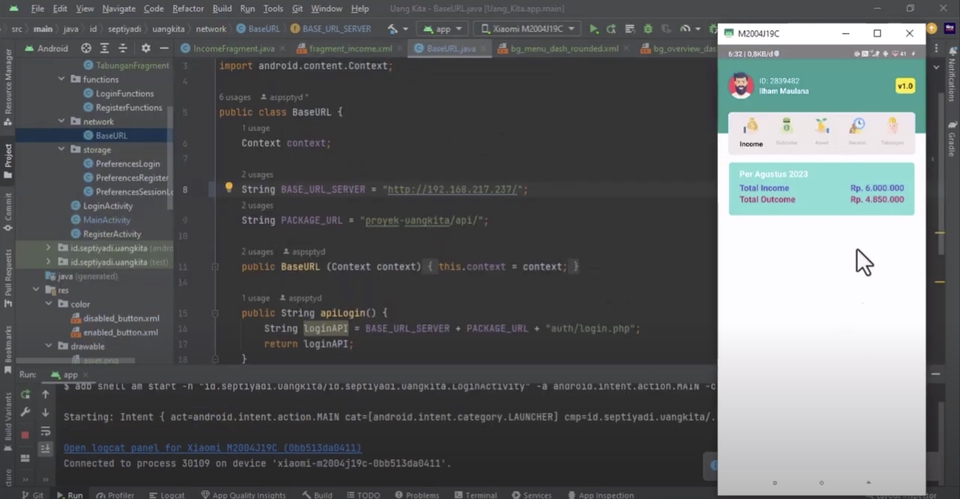Click the collapse all icon in Project panel
The width and height of the screenshot is (960, 499).
click(123, 48)
